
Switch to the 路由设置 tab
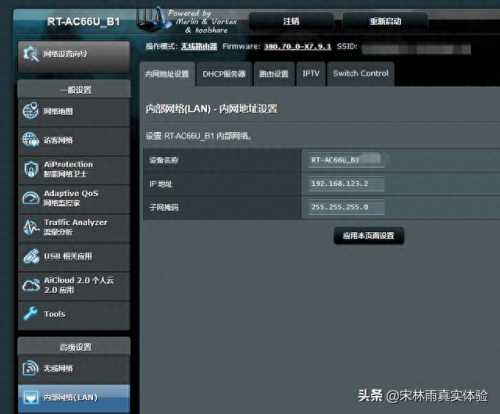[274, 74]
